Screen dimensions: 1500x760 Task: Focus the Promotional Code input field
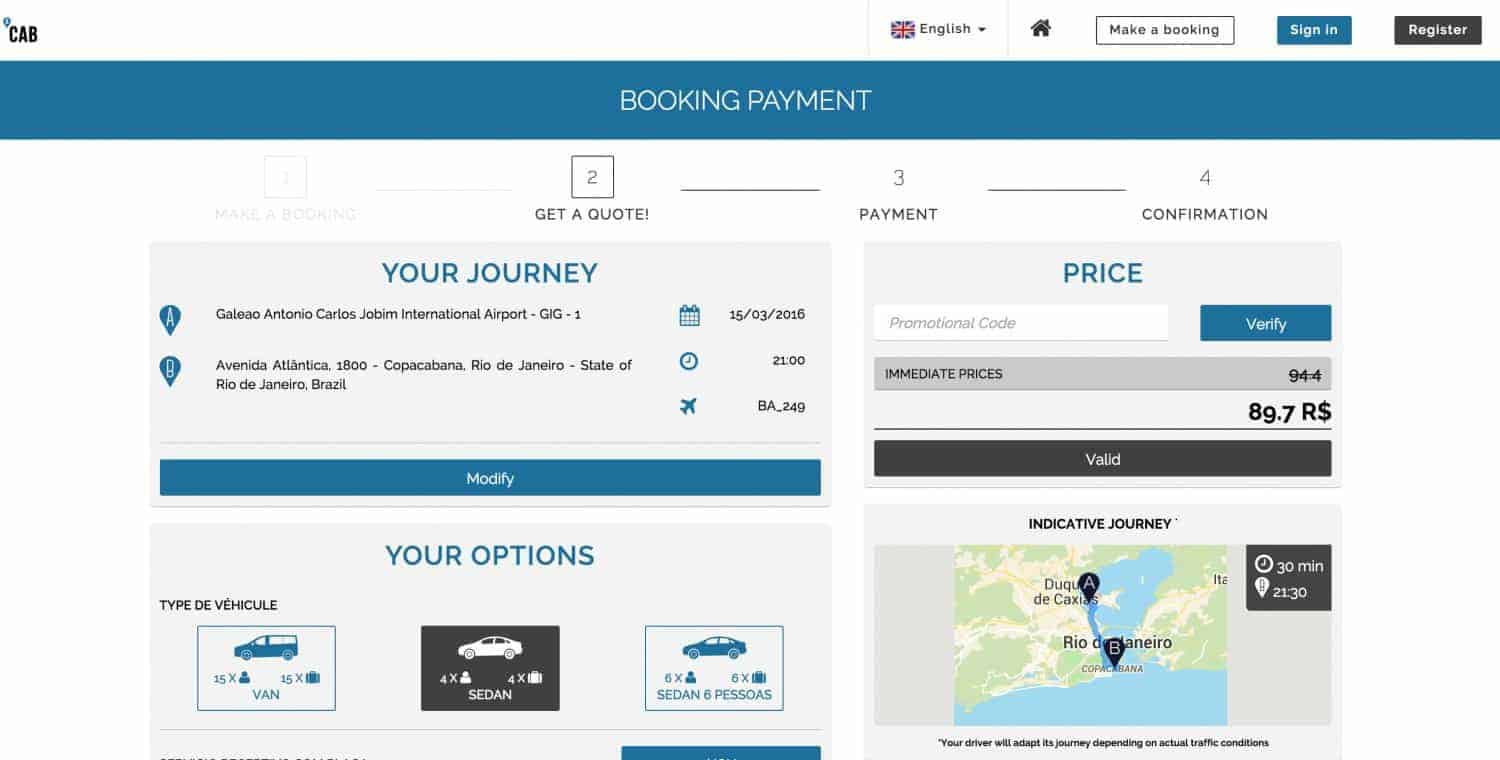(1021, 323)
